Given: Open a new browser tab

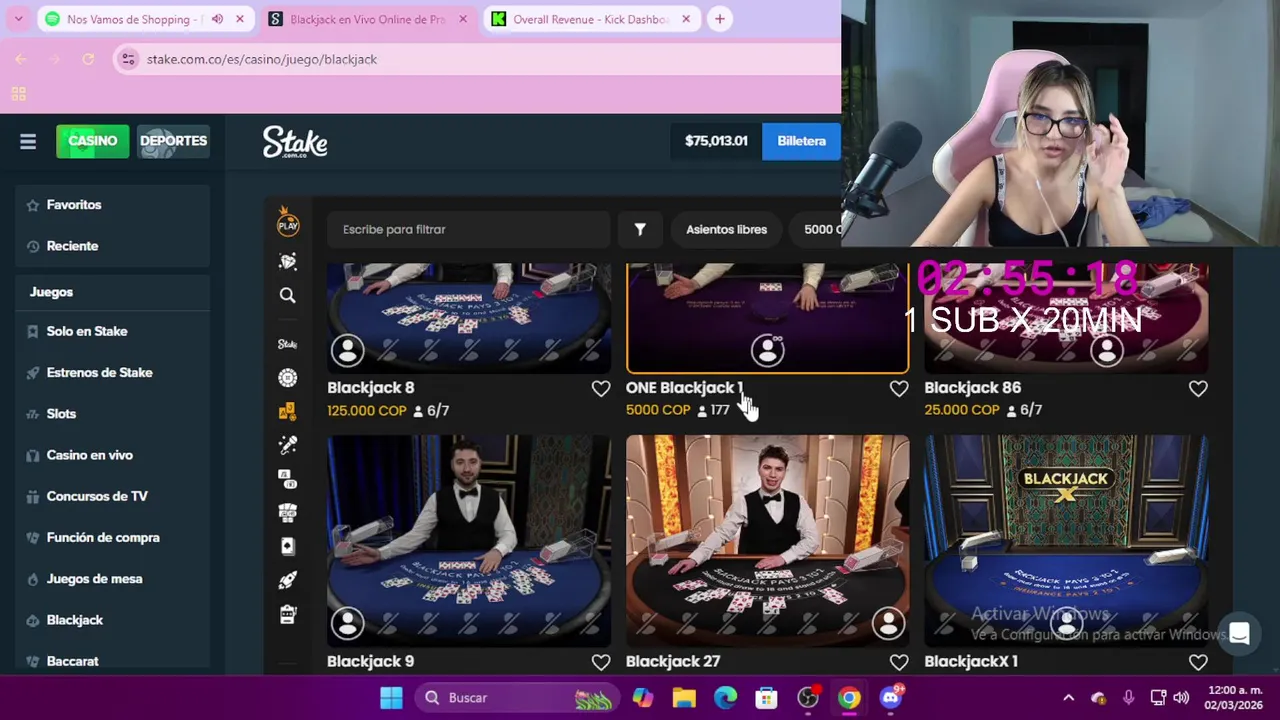Looking at the screenshot, I should (719, 19).
